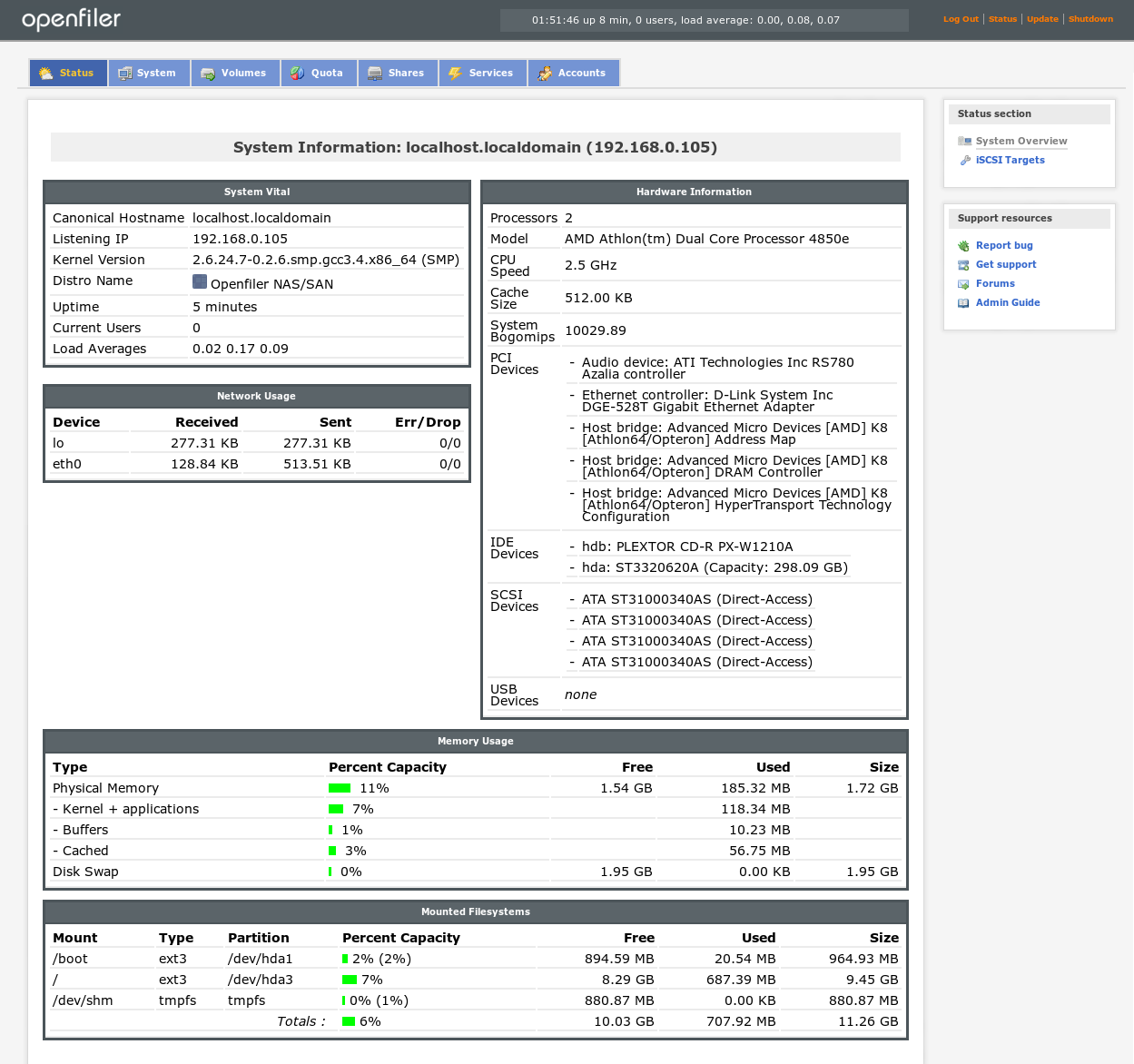Click the bug icon beside Report bug
Image resolution: width=1134 pixels, height=1064 pixels.
coord(963,246)
